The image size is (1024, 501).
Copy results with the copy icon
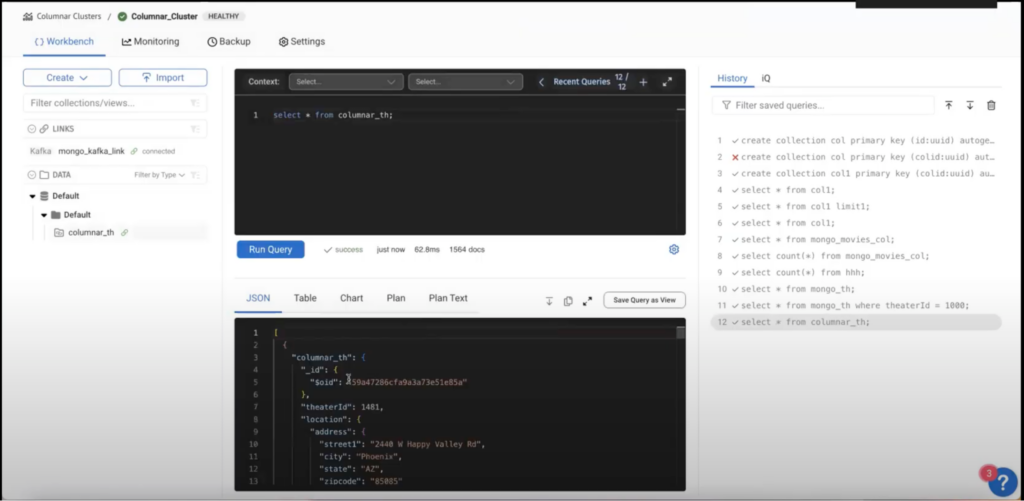(568, 301)
